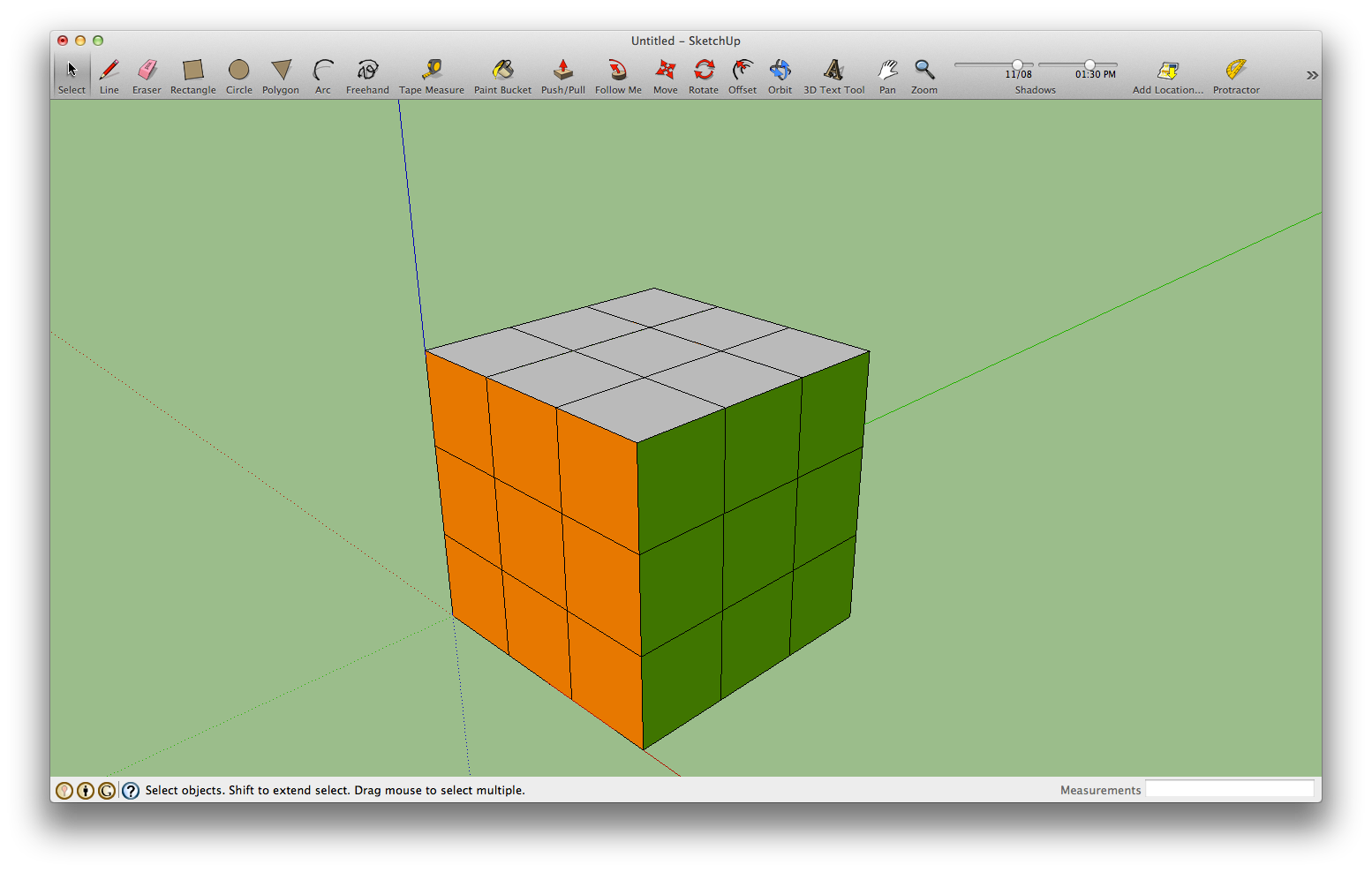
Task: Open Add Location dialog
Action: [x=1167, y=71]
